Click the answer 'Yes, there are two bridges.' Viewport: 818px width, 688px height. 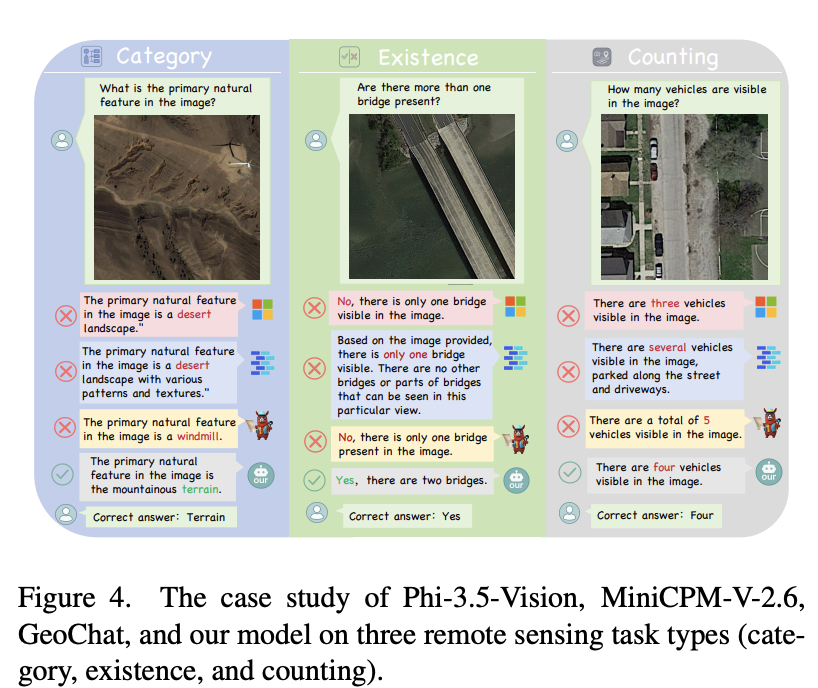411,480
